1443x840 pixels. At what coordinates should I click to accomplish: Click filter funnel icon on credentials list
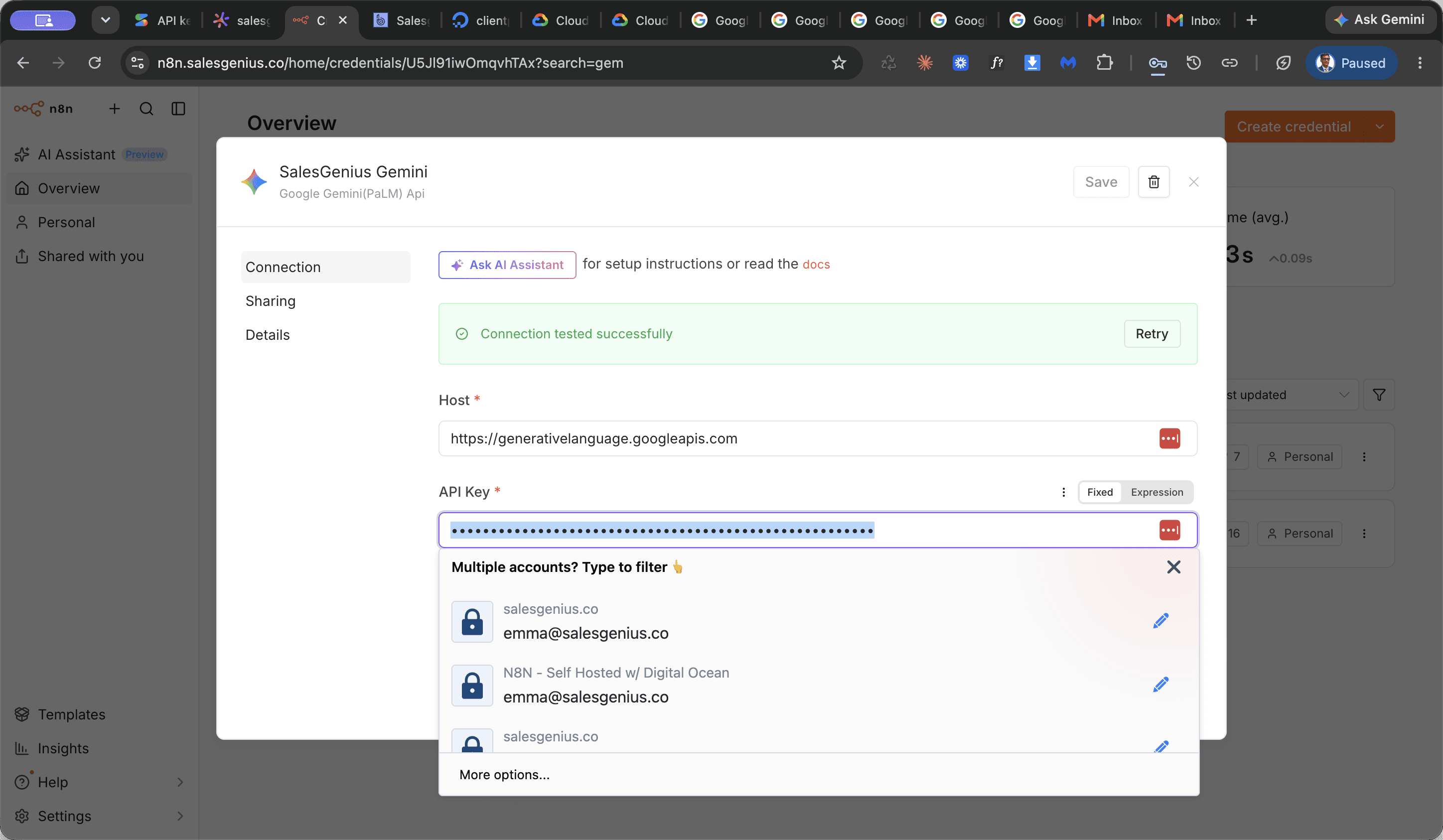point(1379,395)
